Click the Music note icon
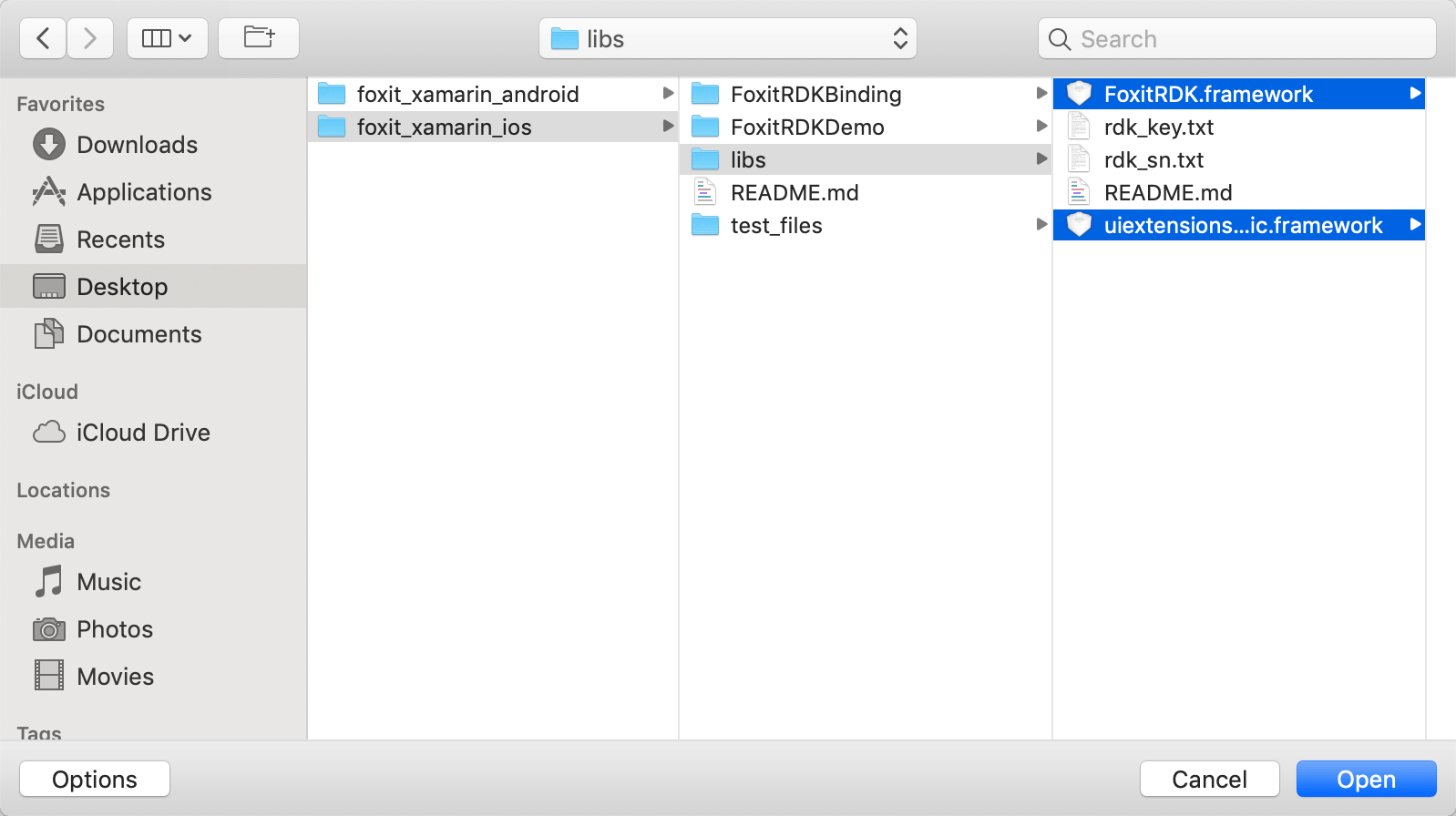The image size is (1456, 816). (x=49, y=581)
